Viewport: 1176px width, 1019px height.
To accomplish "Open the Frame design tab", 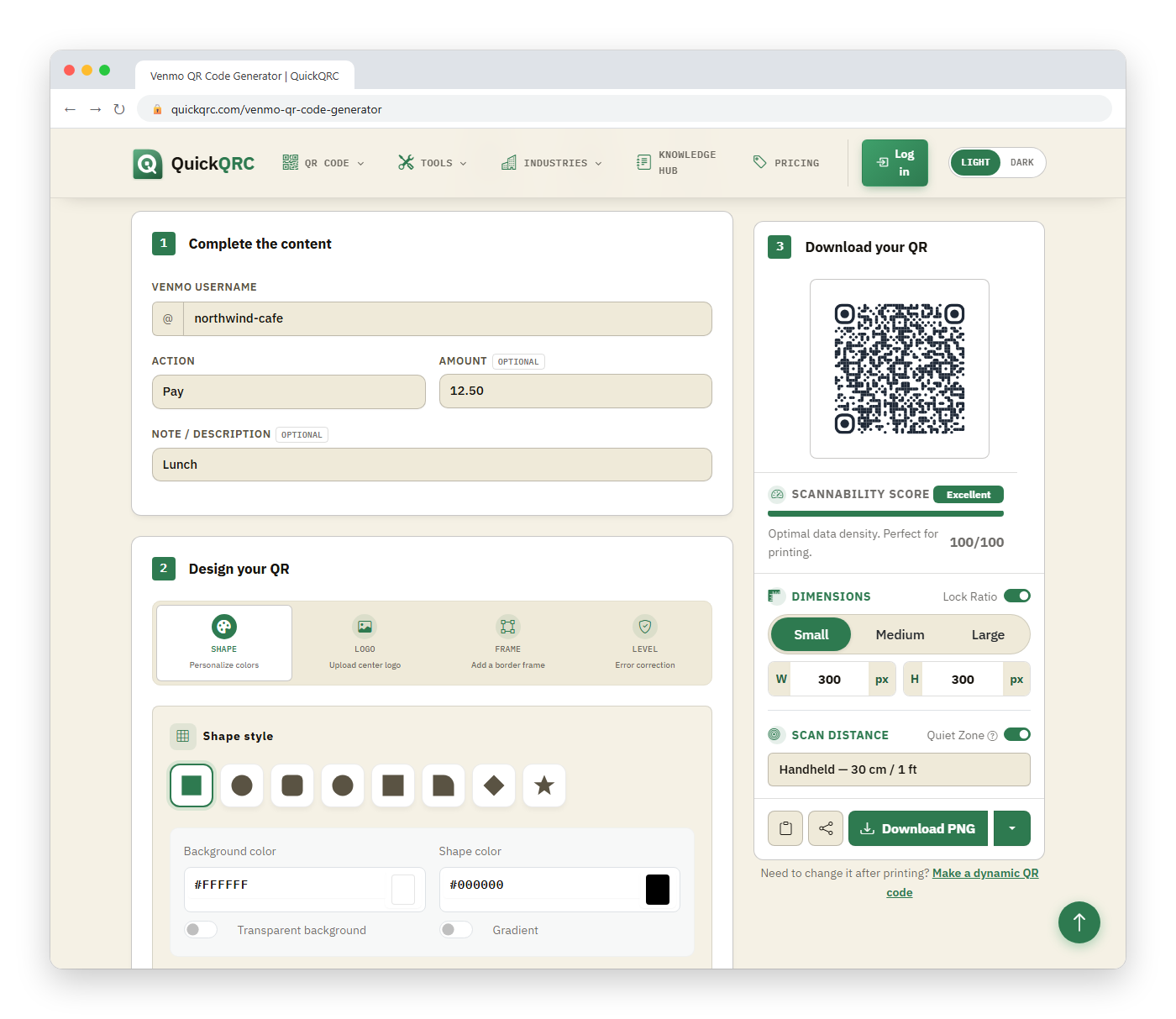I will (508, 643).
